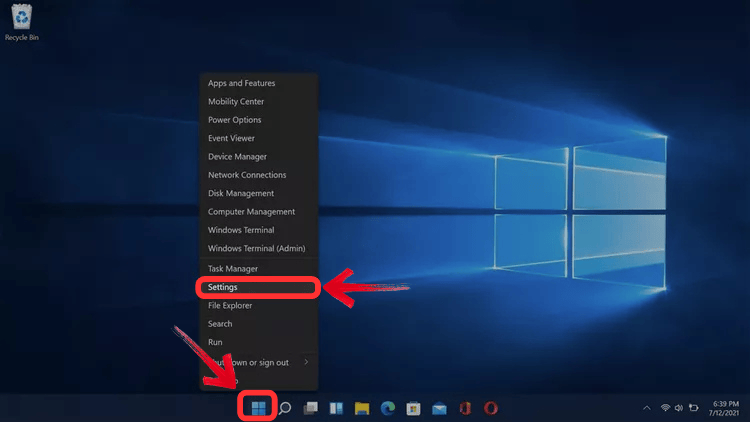Launch Windows Terminal
This screenshot has width=750, height=422.
[x=259, y=230]
